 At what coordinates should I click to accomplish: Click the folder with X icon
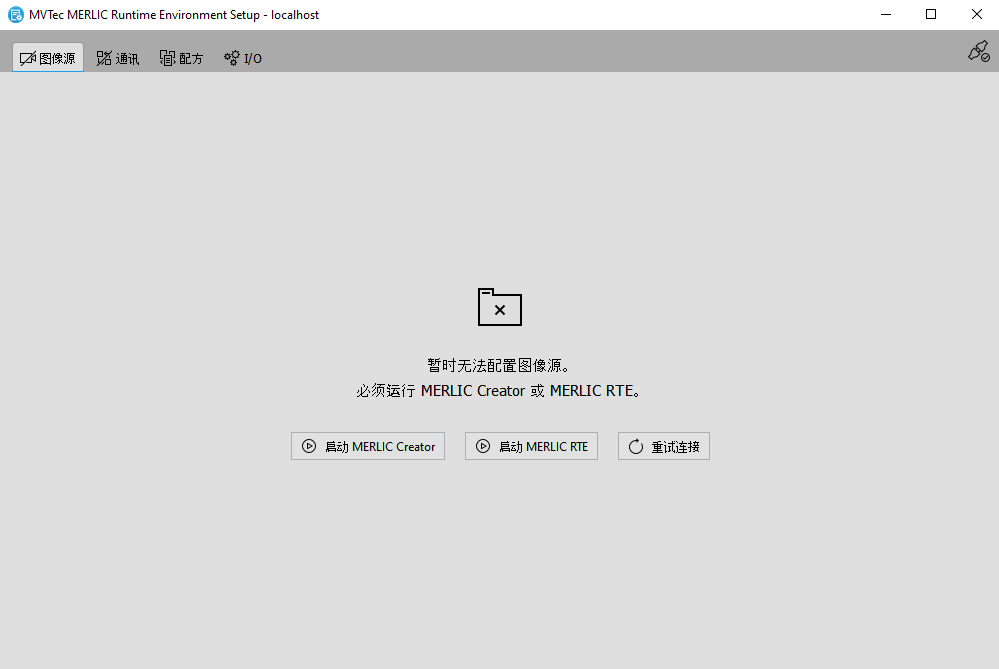point(500,307)
